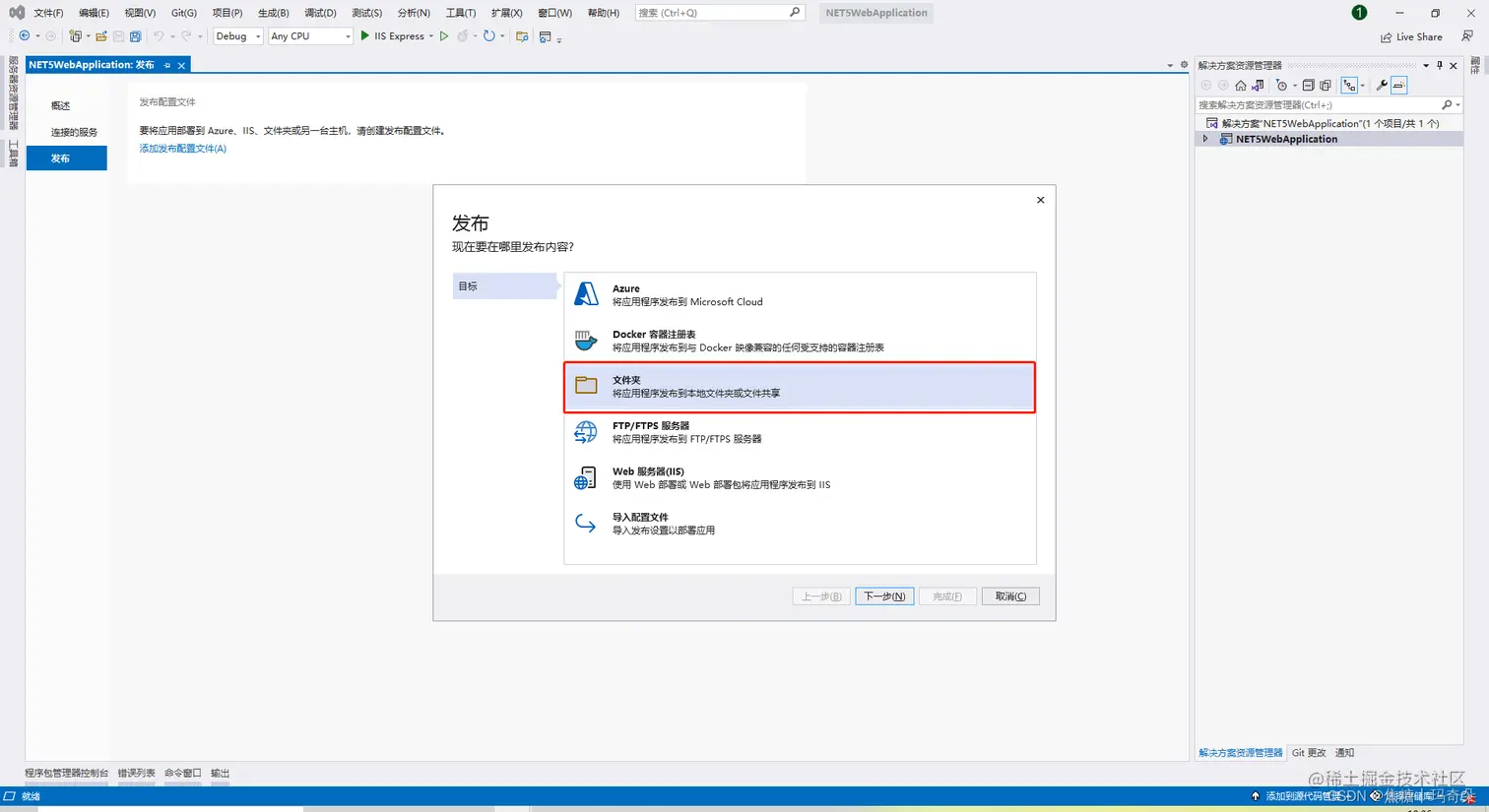Click the search magnifier in the top search box
1489x812 pixels.
click(795, 13)
